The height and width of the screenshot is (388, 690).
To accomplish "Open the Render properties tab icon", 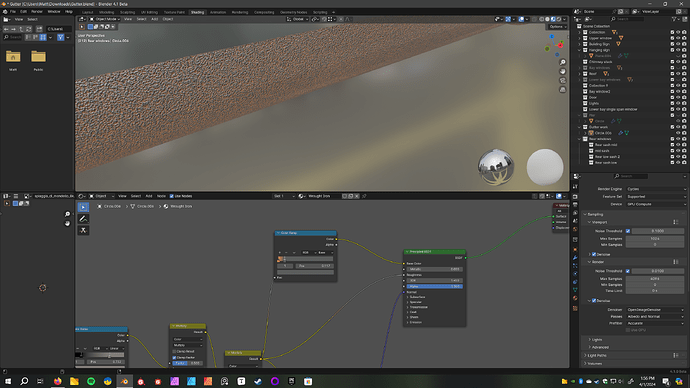I will tap(575, 197).
